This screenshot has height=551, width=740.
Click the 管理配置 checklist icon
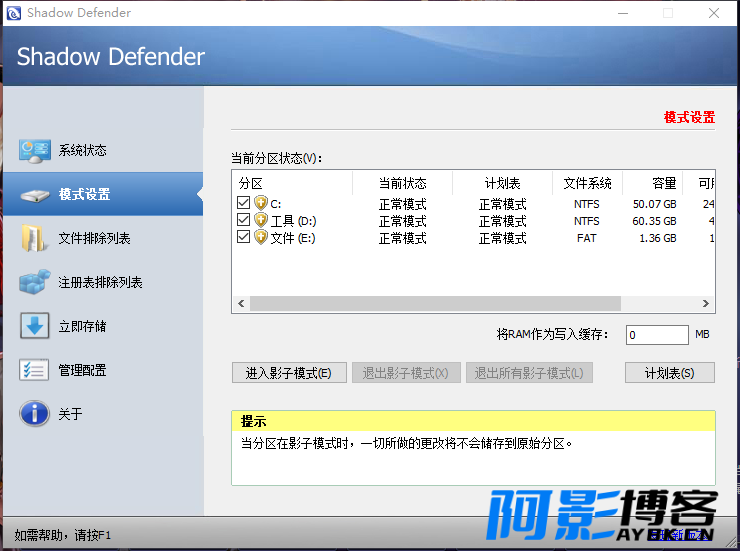(34, 370)
